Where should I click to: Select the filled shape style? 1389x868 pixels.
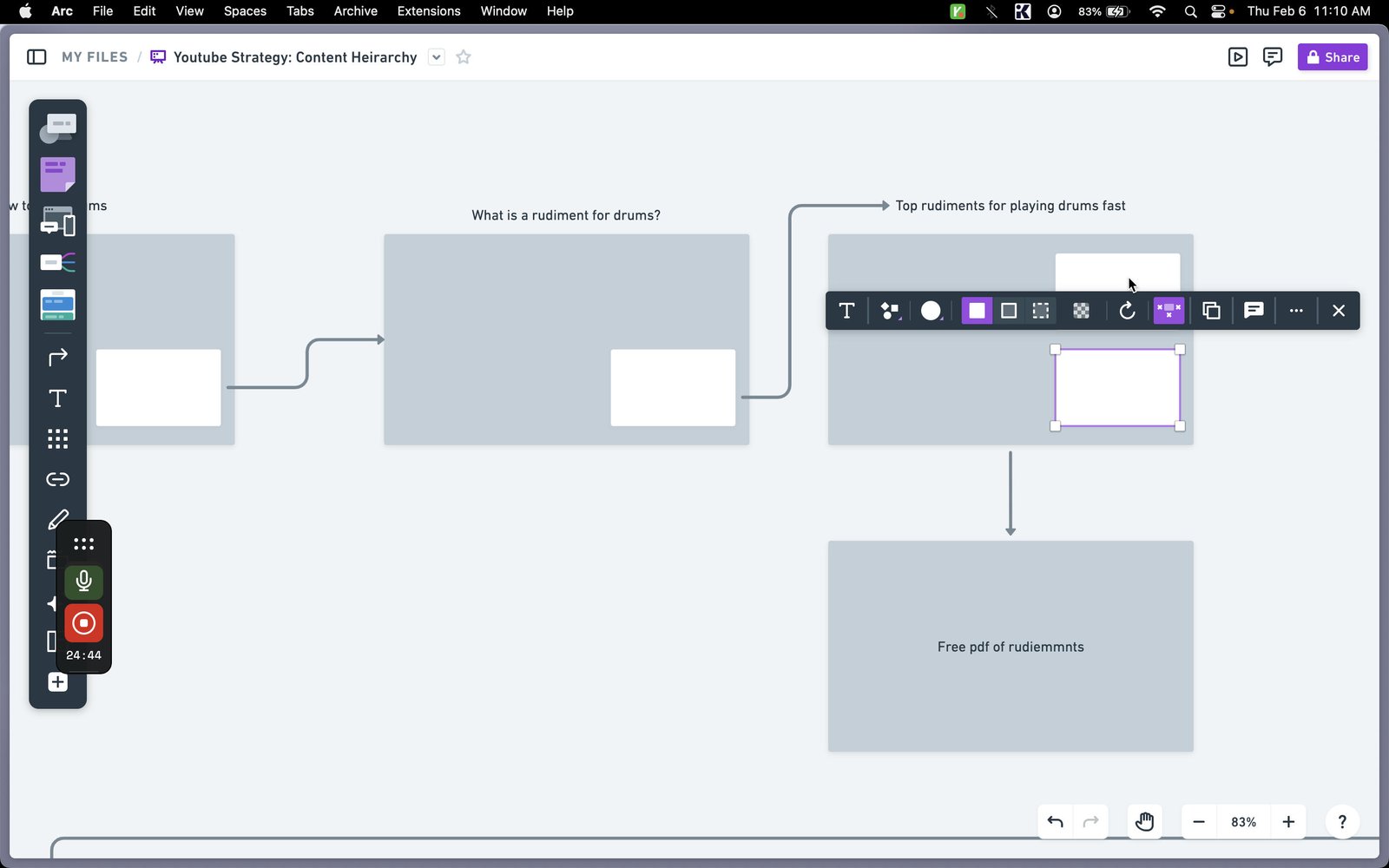tap(977, 311)
